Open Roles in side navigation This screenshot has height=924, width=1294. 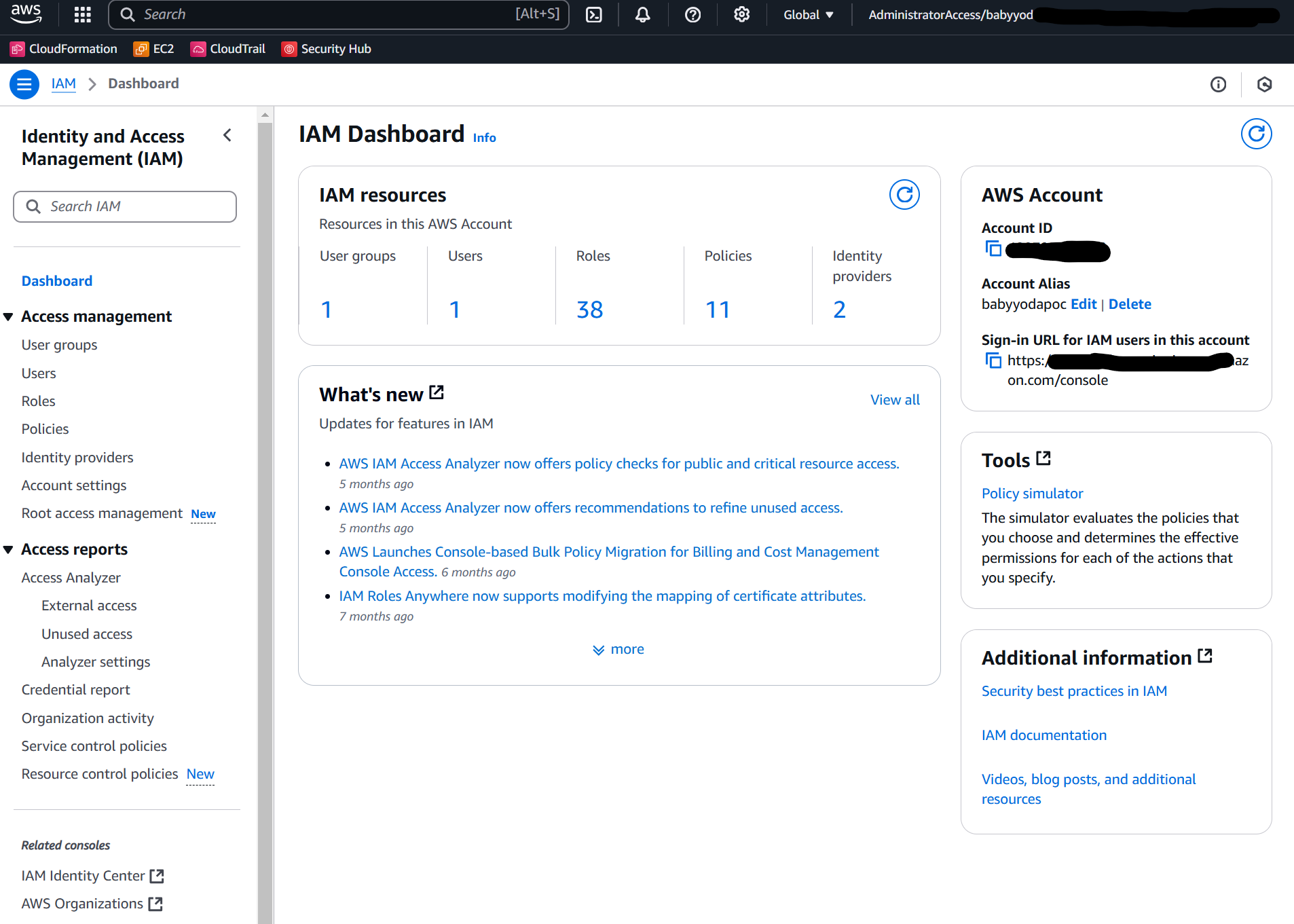tap(38, 401)
